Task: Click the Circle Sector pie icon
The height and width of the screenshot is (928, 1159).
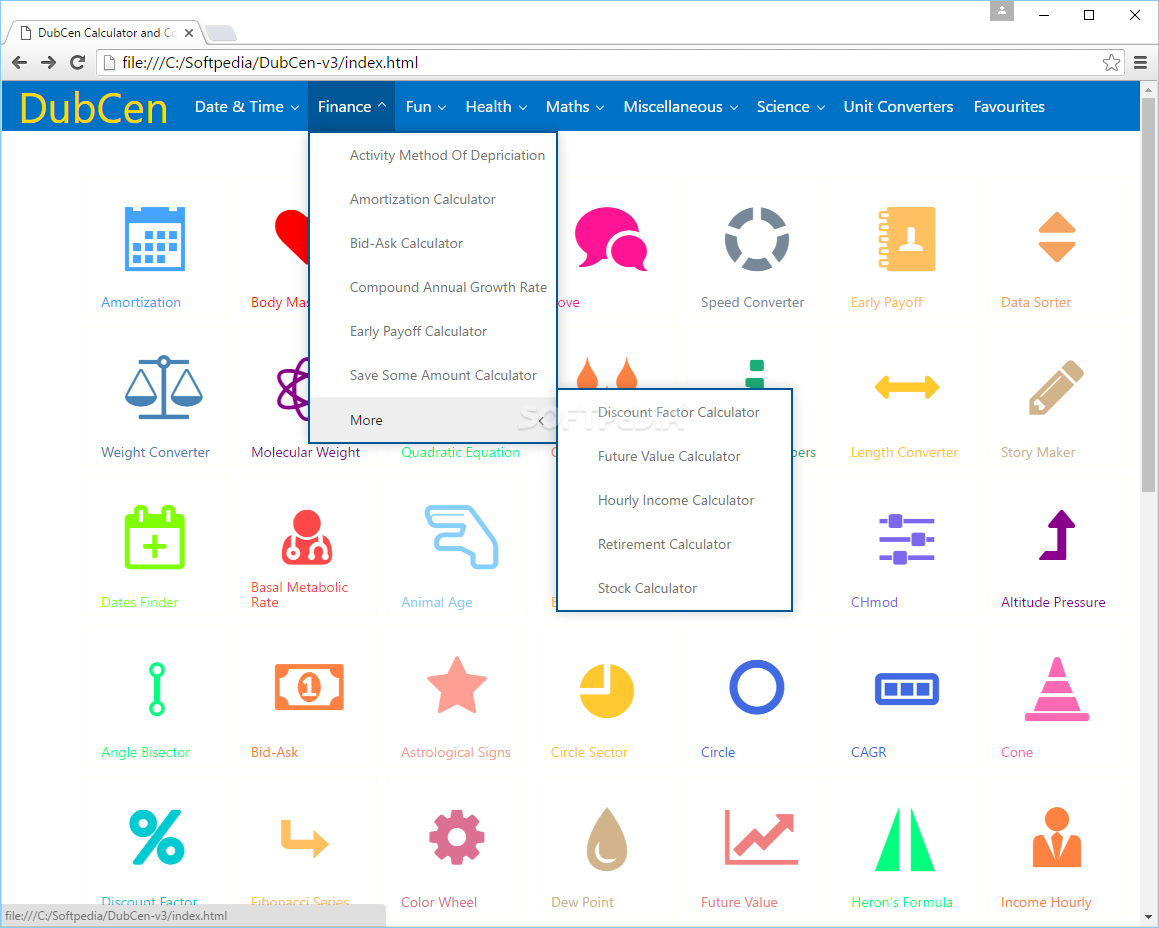Action: click(607, 691)
